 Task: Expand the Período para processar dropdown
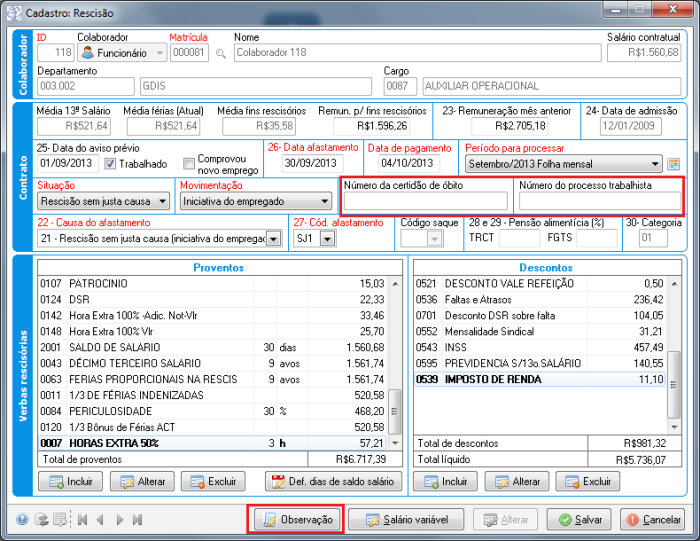click(x=654, y=164)
